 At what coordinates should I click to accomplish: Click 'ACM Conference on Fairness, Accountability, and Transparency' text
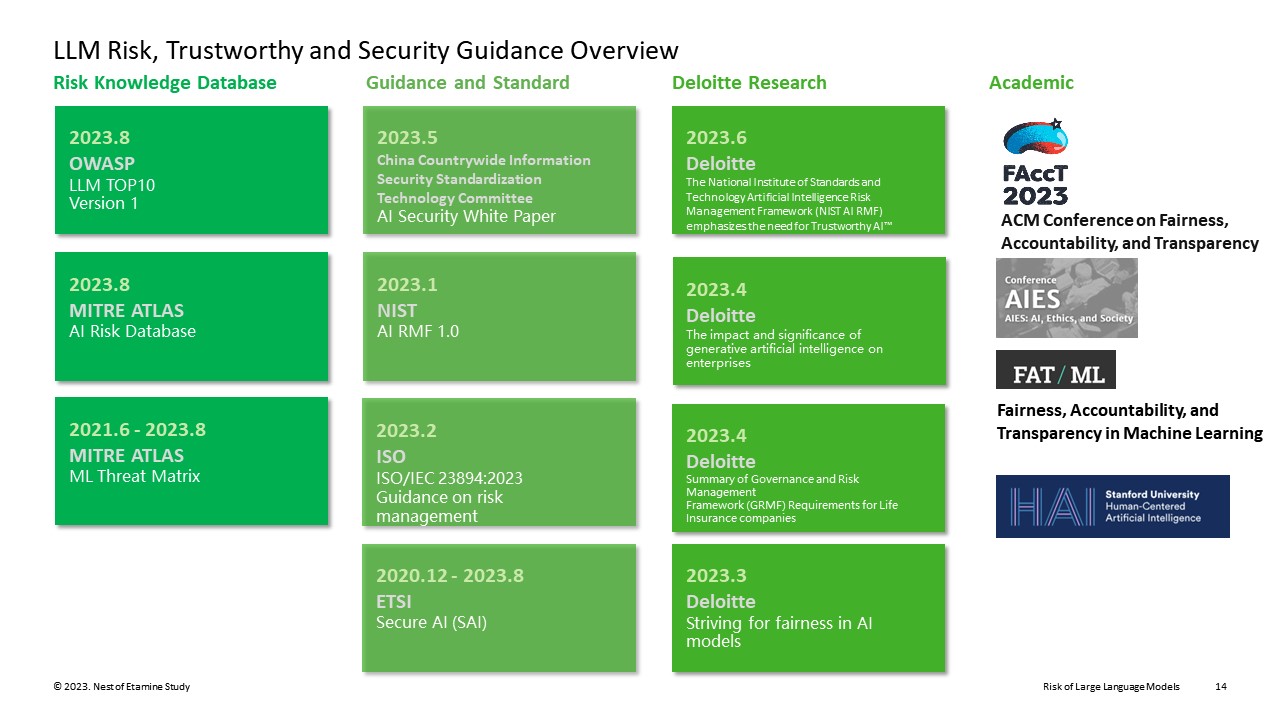1130,232
